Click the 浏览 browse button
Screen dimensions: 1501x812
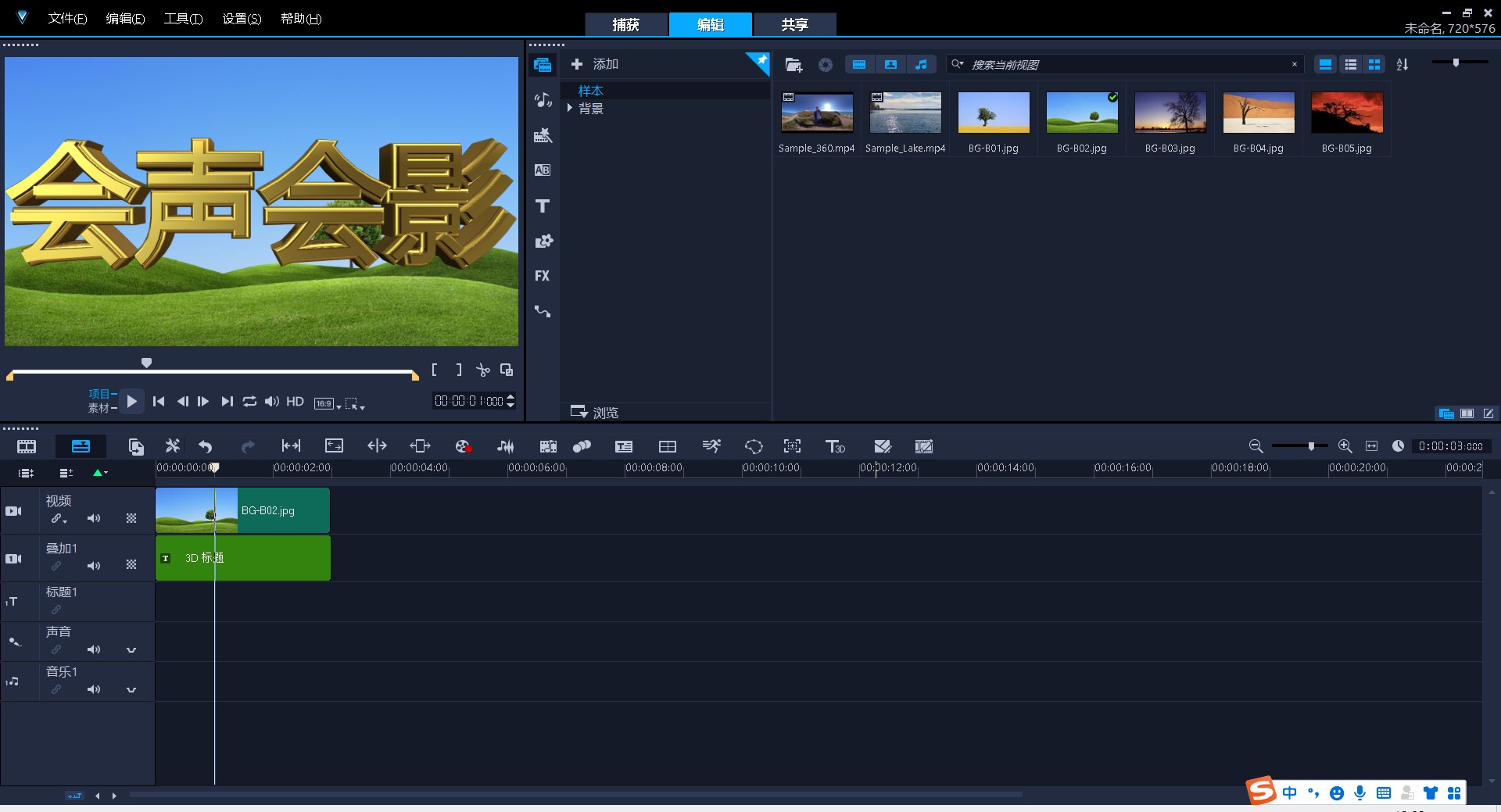[595, 412]
